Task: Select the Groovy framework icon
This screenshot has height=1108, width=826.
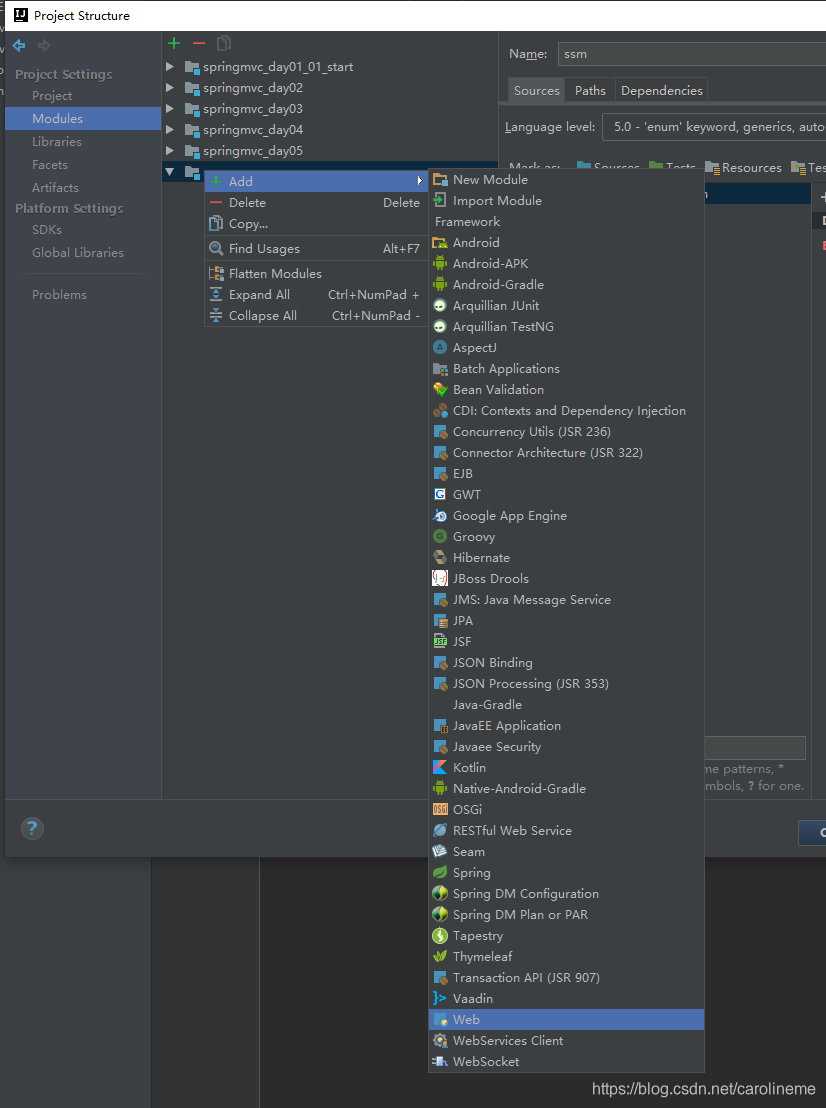Action: 439,536
